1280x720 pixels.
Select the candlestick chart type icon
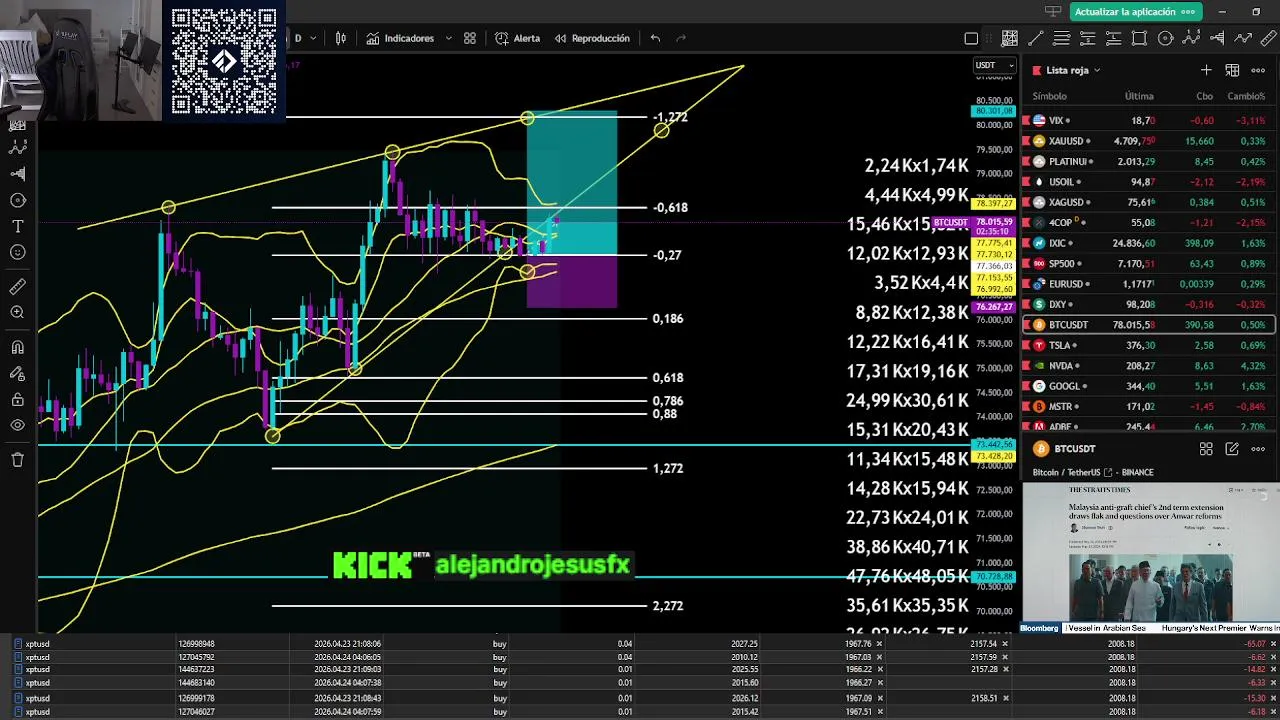tap(341, 38)
